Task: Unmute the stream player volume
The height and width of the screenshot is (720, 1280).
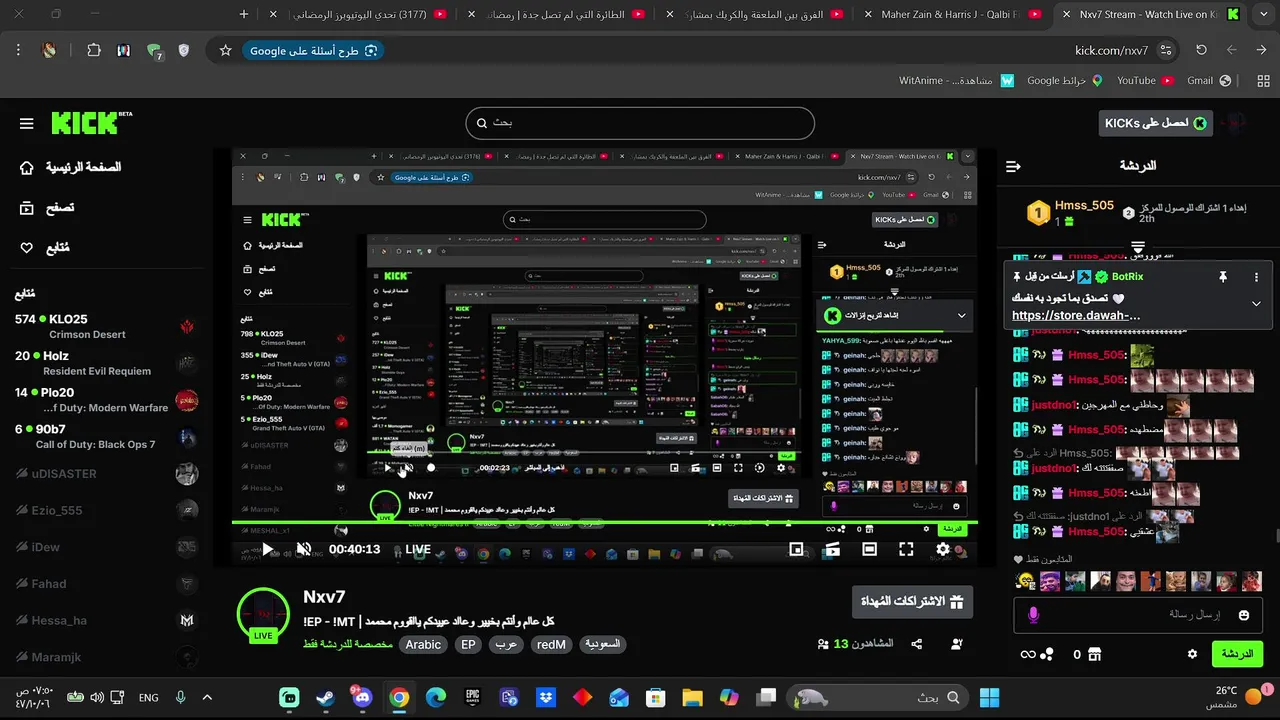Action: pos(304,549)
